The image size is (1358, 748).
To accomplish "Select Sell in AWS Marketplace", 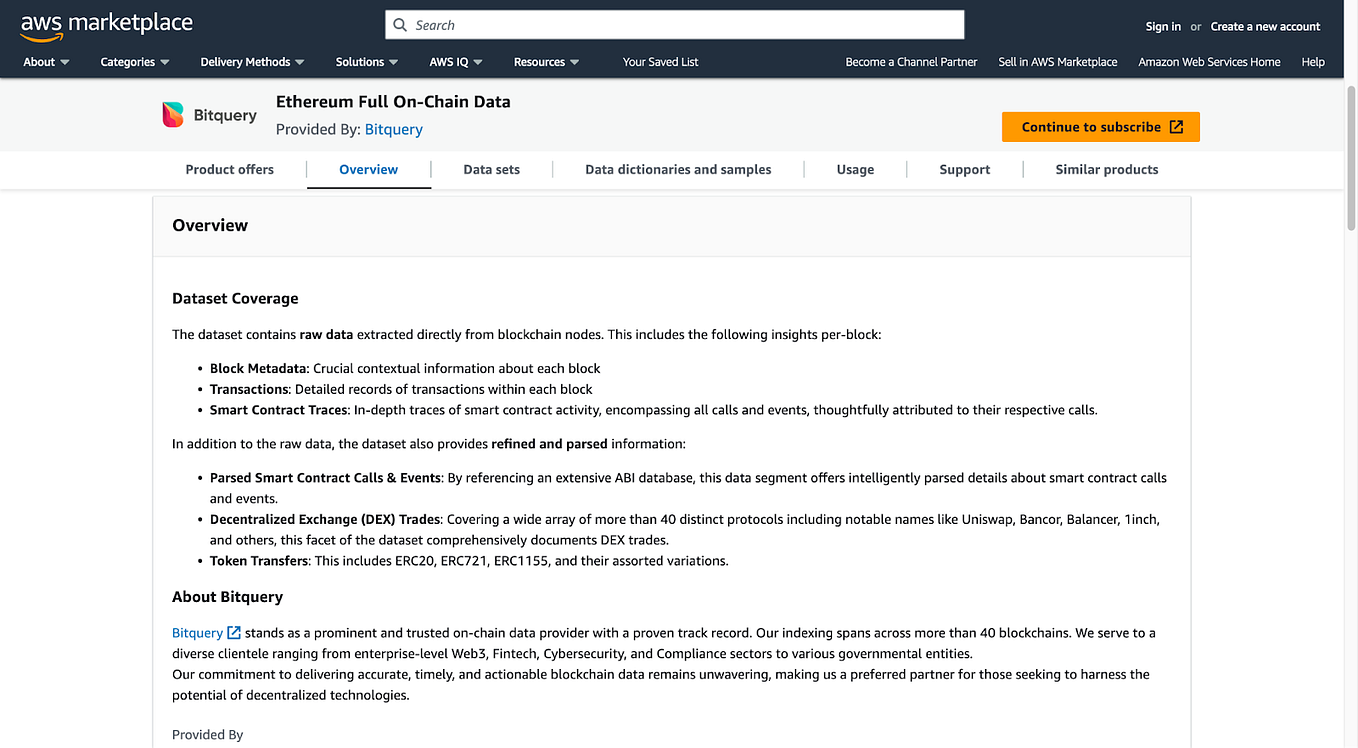I will pos(1058,61).
